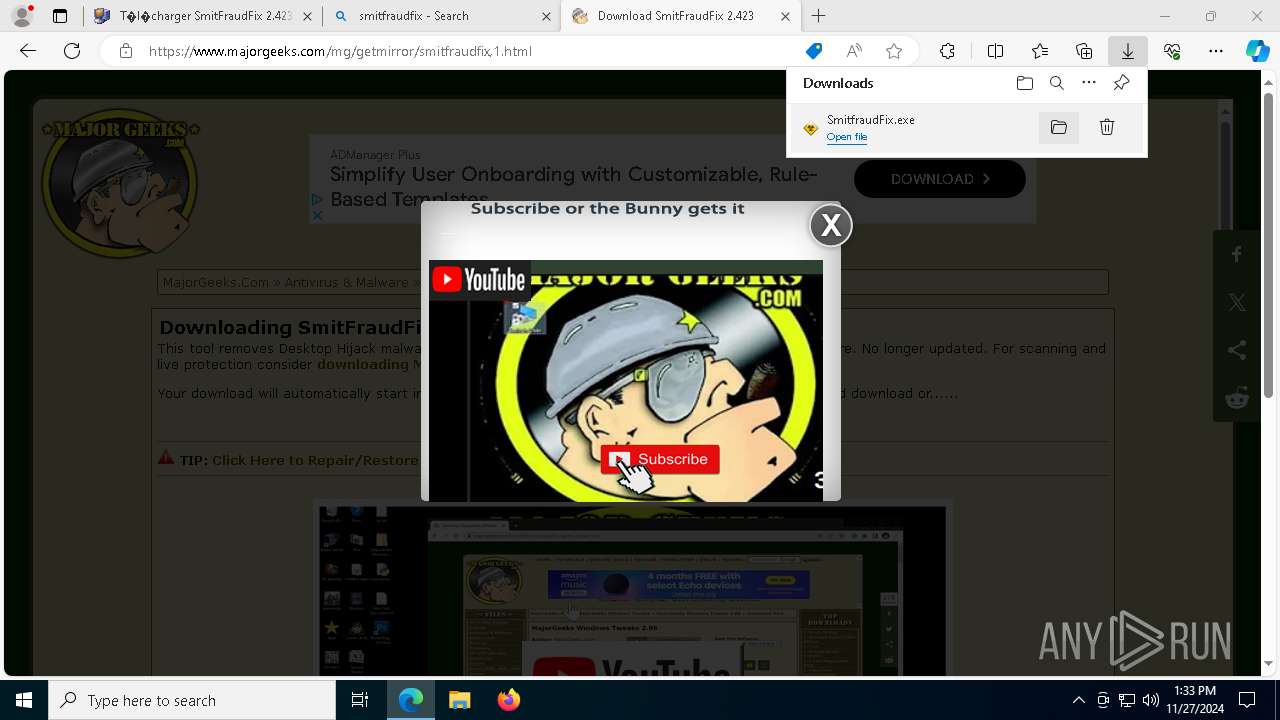Share page on X
1280x720 pixels.
(x=1237, y=302)
